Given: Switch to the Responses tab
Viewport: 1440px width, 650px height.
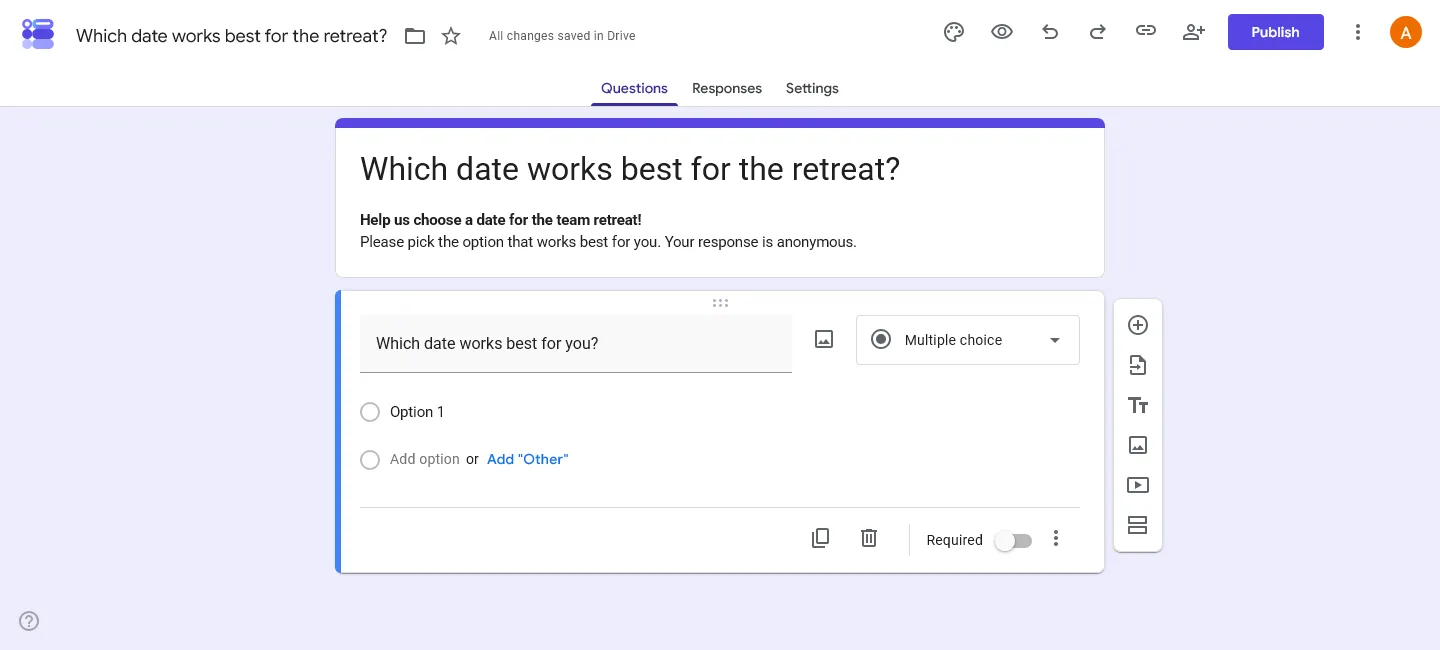Looking at the screenshot, I should coord(727,88).
